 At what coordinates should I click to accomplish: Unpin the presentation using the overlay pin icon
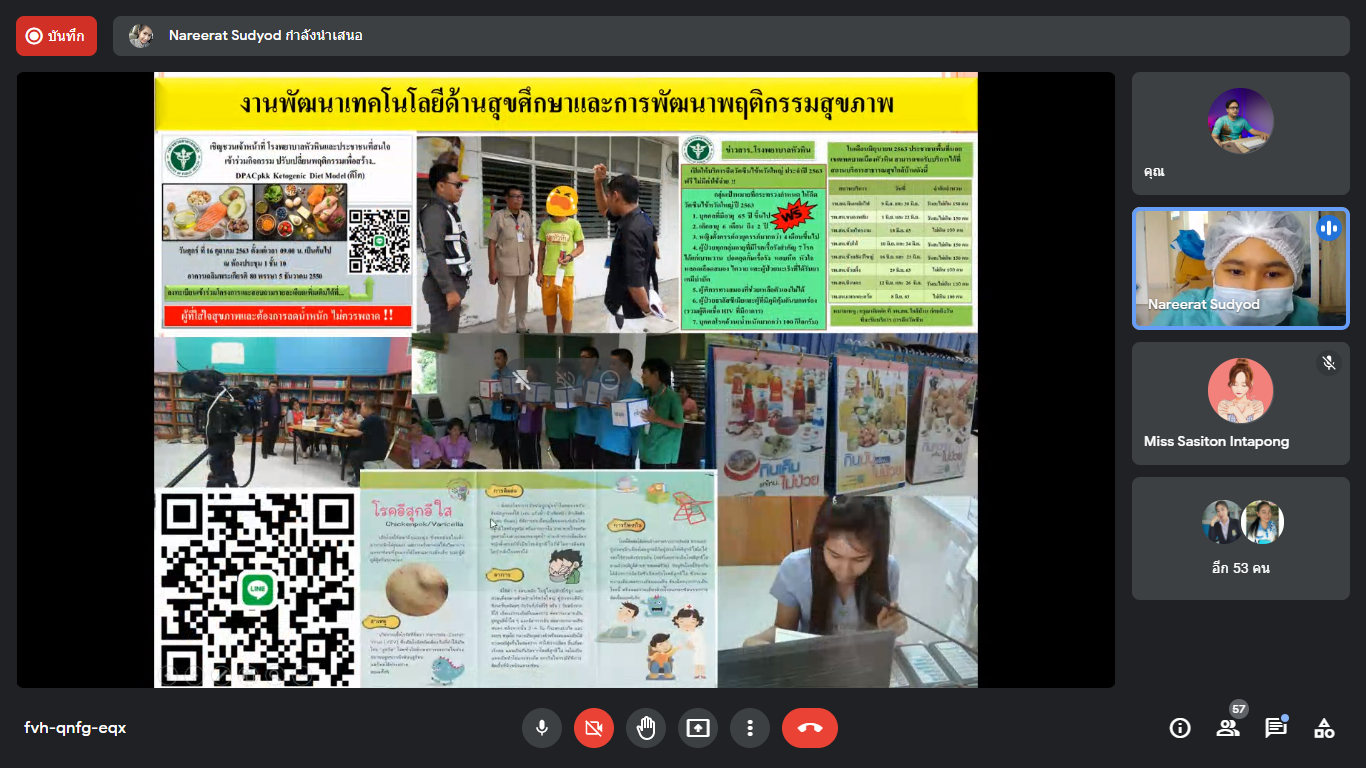[521, 379]
